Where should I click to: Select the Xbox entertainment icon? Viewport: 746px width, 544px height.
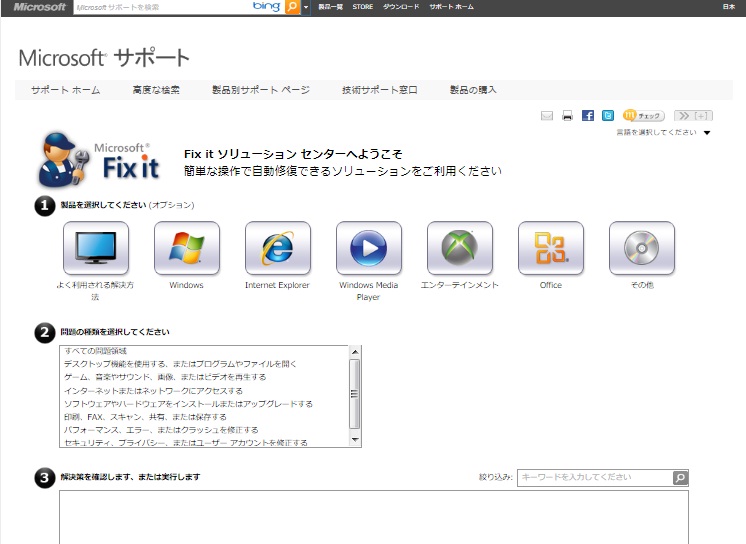[460, 247]
